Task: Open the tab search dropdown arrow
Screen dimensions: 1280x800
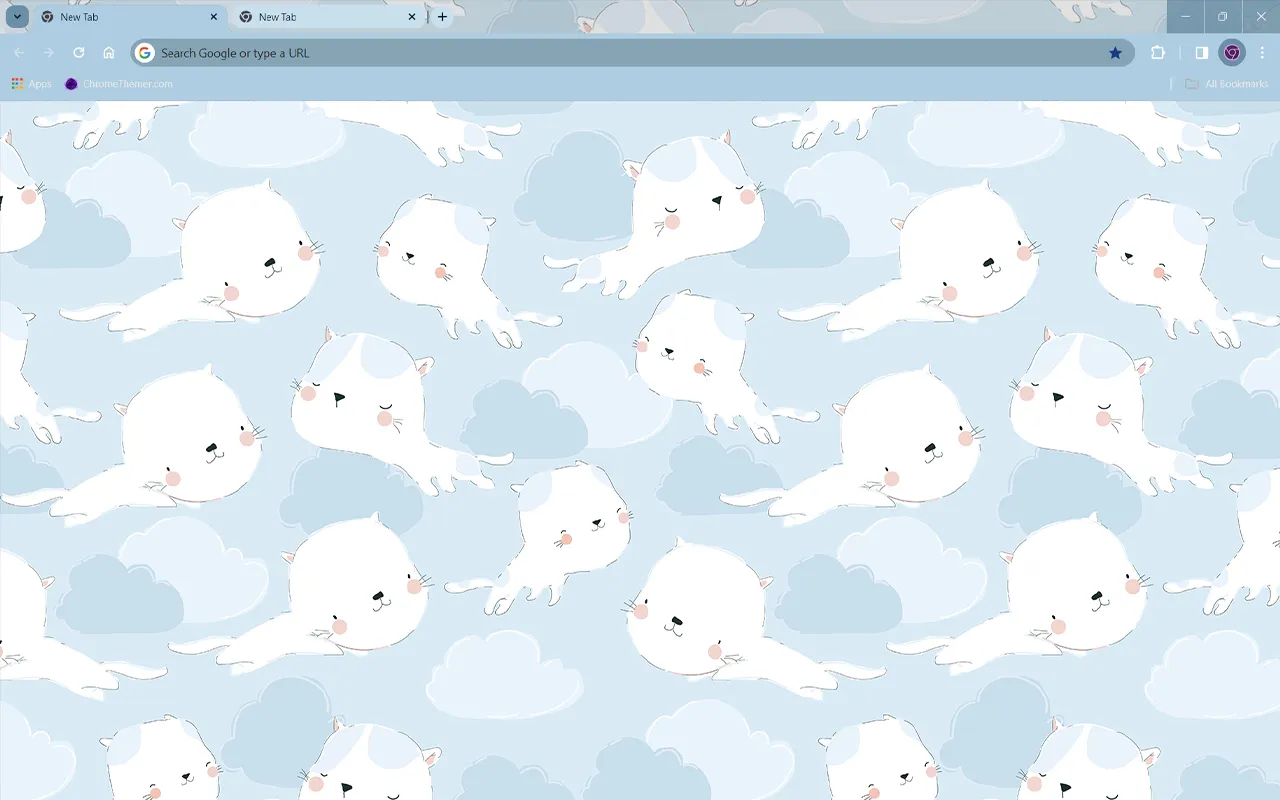Action: tap(17, 17)
